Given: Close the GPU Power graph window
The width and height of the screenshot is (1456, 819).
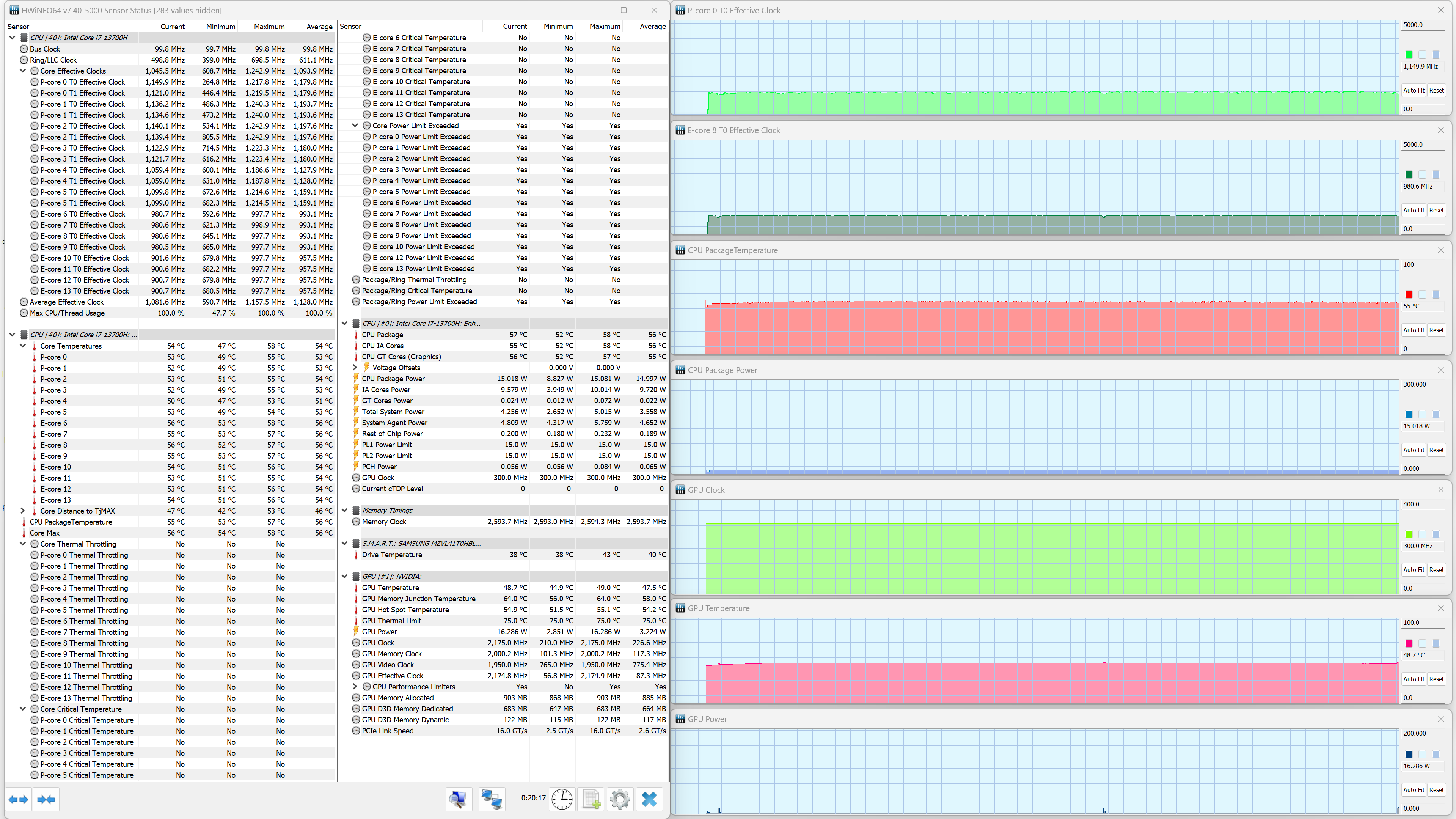Looking at the screenshot, I should (1441, 719).
